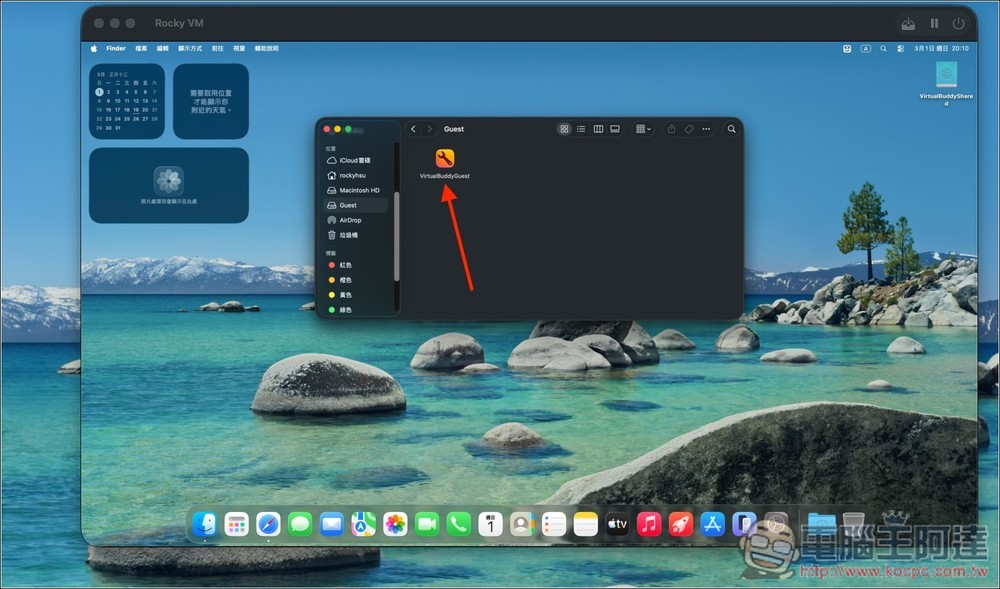Viewport: 1000px width, 589px height.
Task: Switch Finder to gallery view
Action: pos(615,129)
